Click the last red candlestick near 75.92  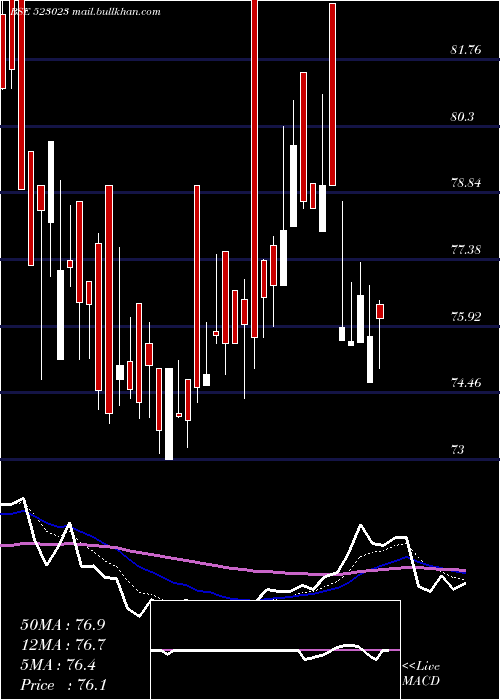(380, 311)
